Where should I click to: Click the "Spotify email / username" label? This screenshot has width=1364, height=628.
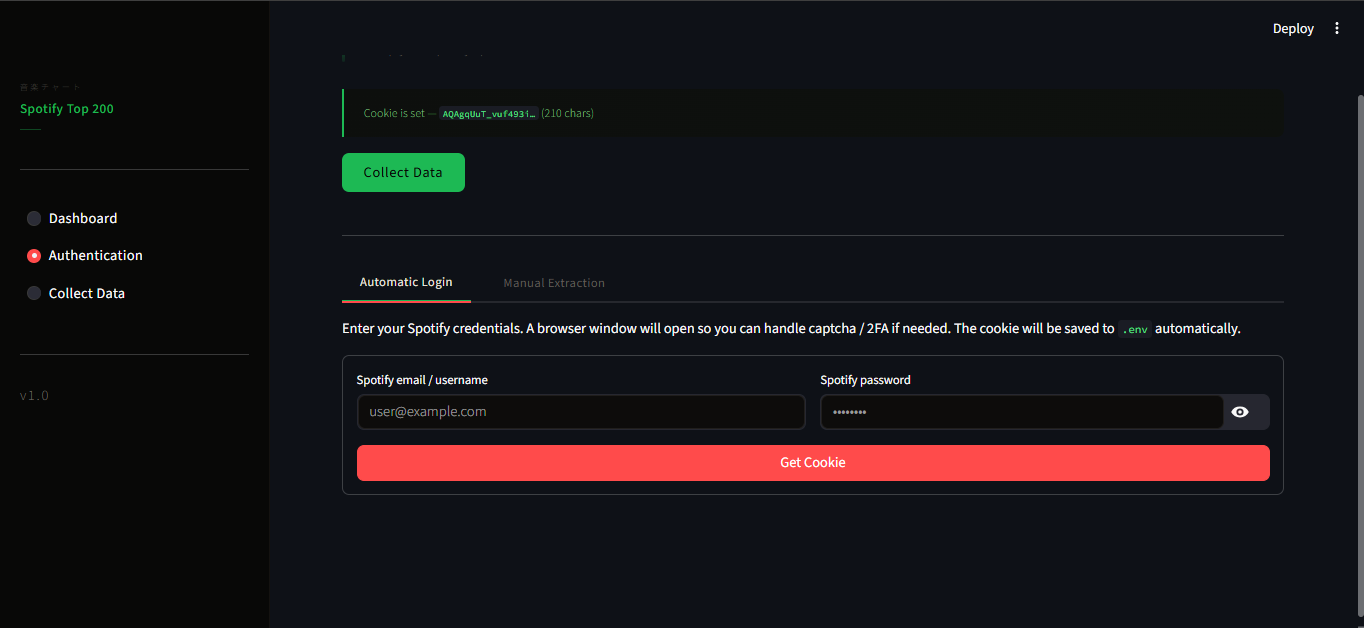(x=422, y=380)
